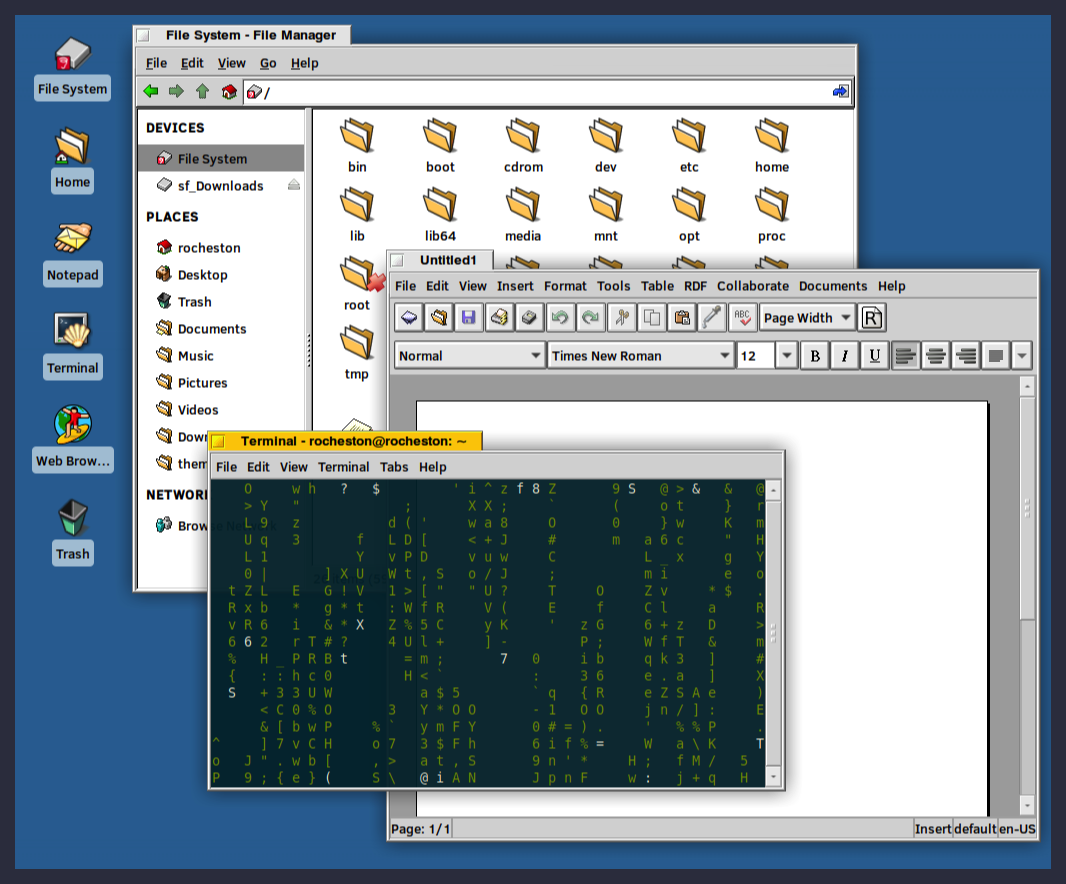Screen dimensions: 1066x884
Task: Open the Times New Roman font dropdown
Action: pos(640,356)
